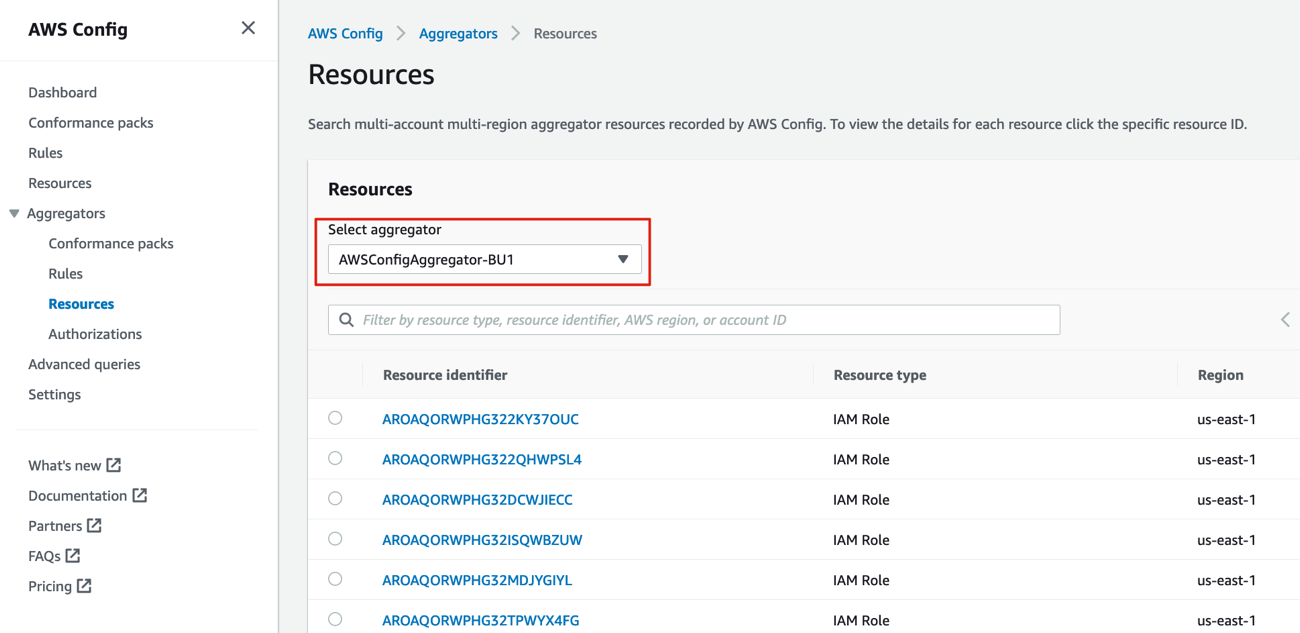Select the radio button for AROAQORWPHG32MDJYGIYL
Image resolution: width=1300 pixels, height=633 pixels.
coord(335,579)
